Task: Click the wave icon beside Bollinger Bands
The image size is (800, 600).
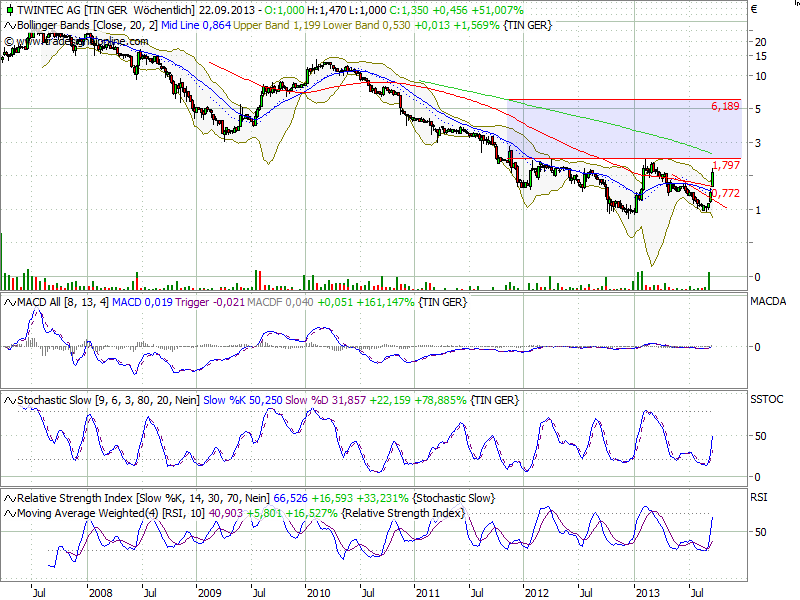Action: tap(9, 27)
